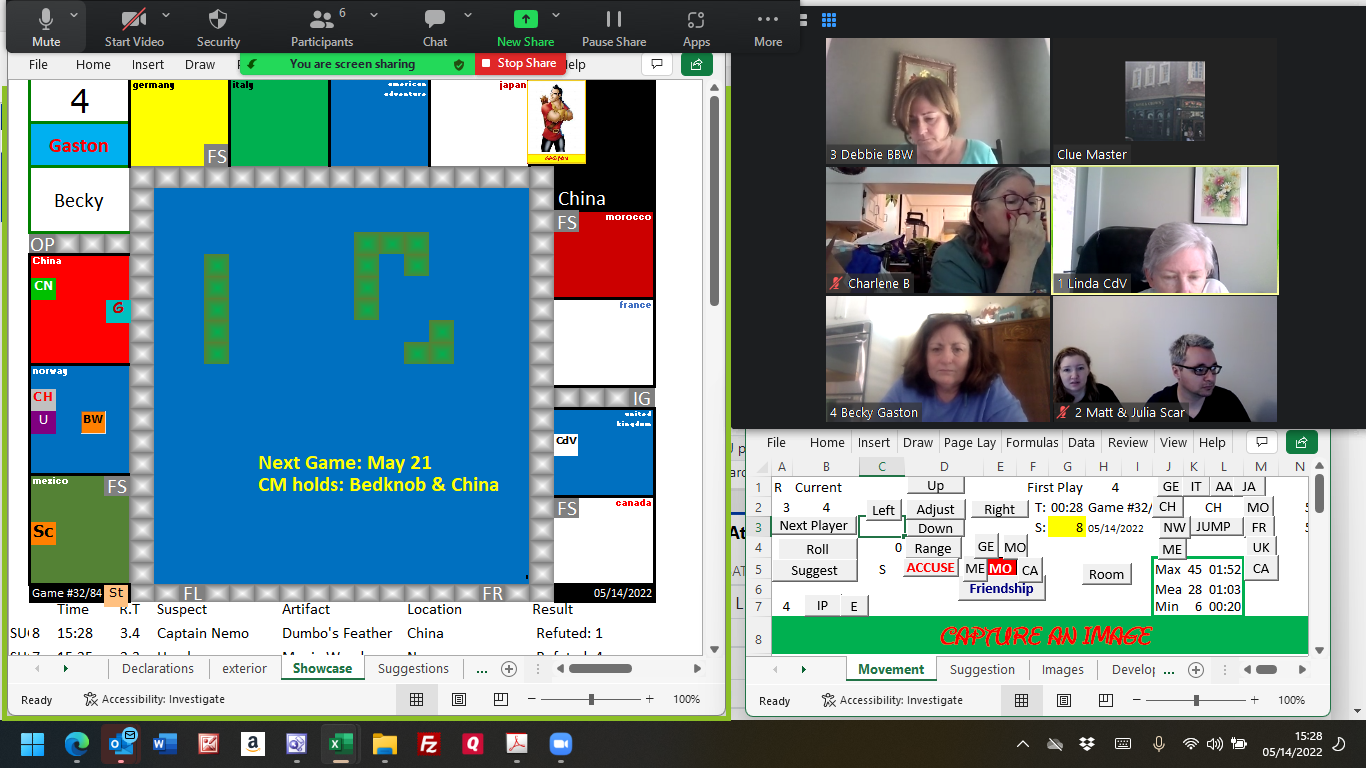Click the Friendship button
Screen dimensions: 1366x768
1001,589
